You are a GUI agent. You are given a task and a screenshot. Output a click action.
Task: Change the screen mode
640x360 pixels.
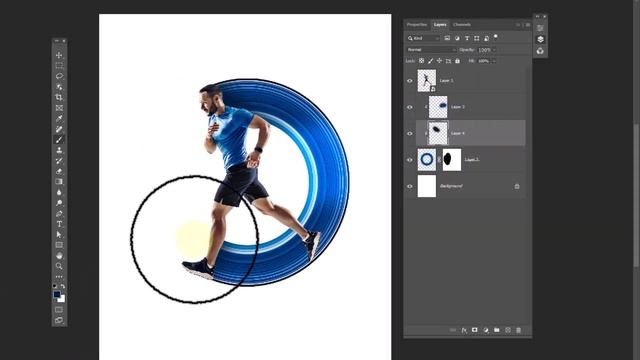click(x=59, y=320)
